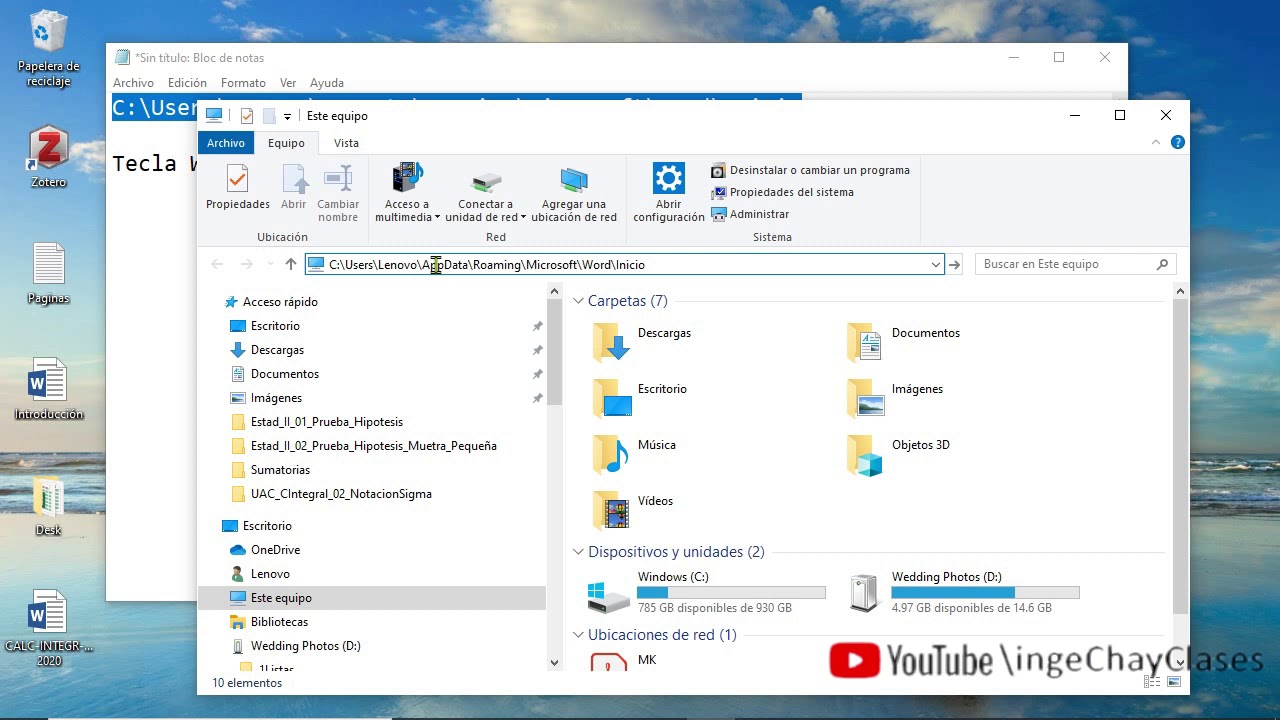Click Desinstalar o cambiar un programa
1280x720 pixels.
810,170
